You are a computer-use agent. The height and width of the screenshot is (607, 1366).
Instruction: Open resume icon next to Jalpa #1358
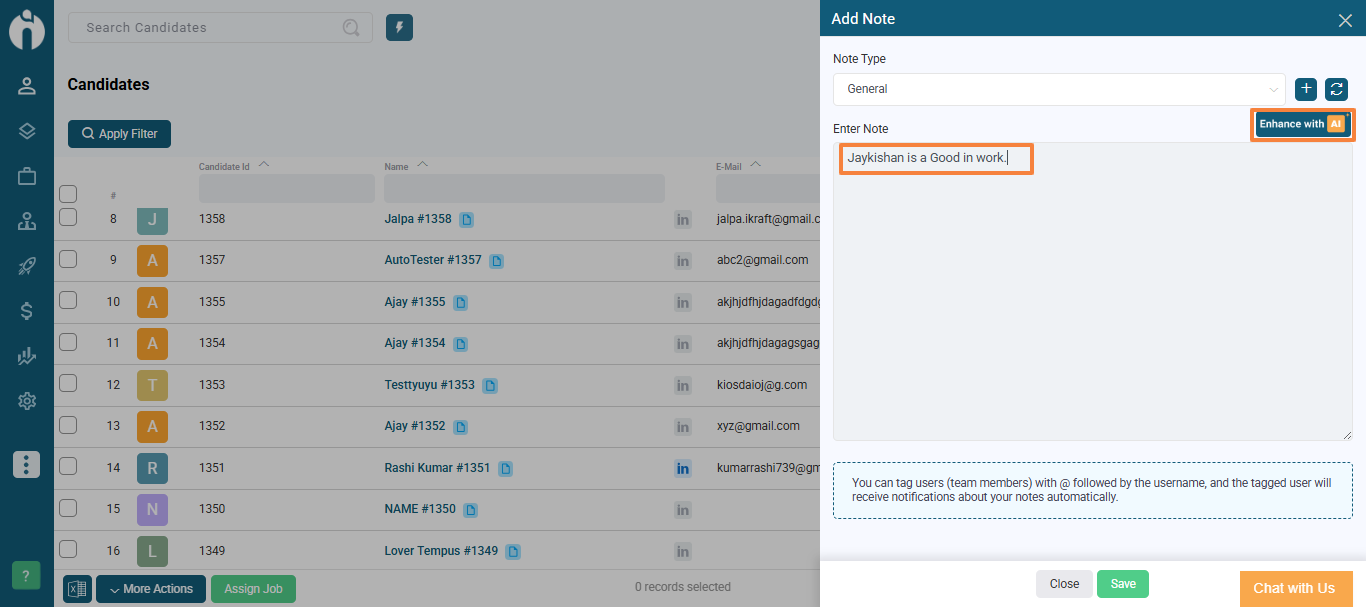(467, 219)
